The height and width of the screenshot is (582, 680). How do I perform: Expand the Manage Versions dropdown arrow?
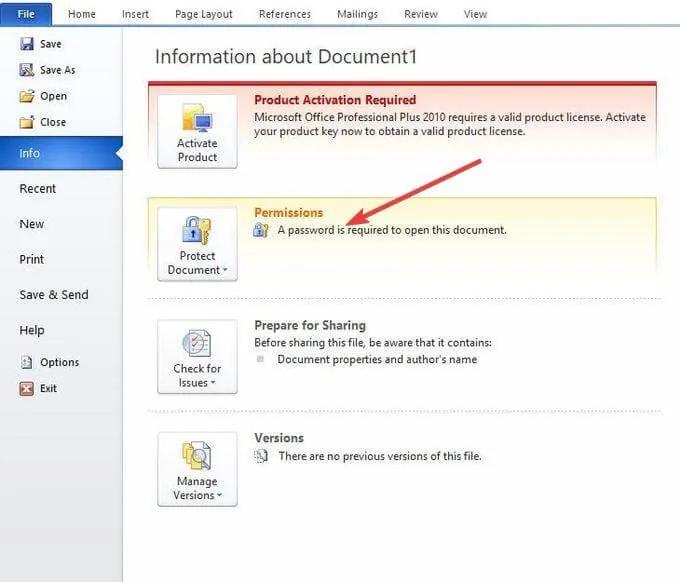point(219,495)
